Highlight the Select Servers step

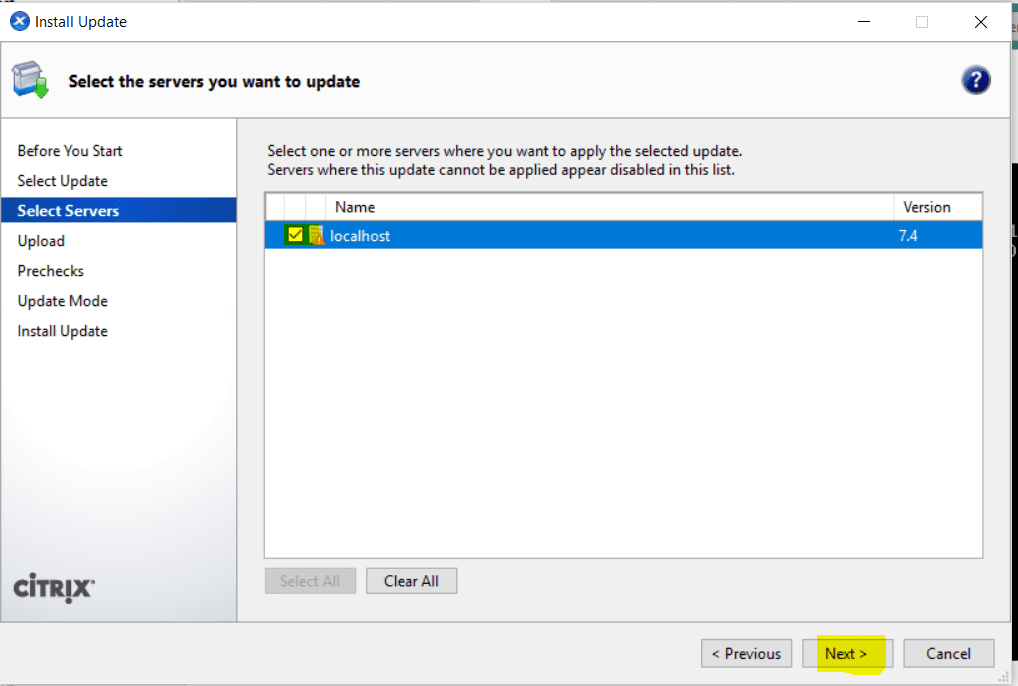(66, 210)
